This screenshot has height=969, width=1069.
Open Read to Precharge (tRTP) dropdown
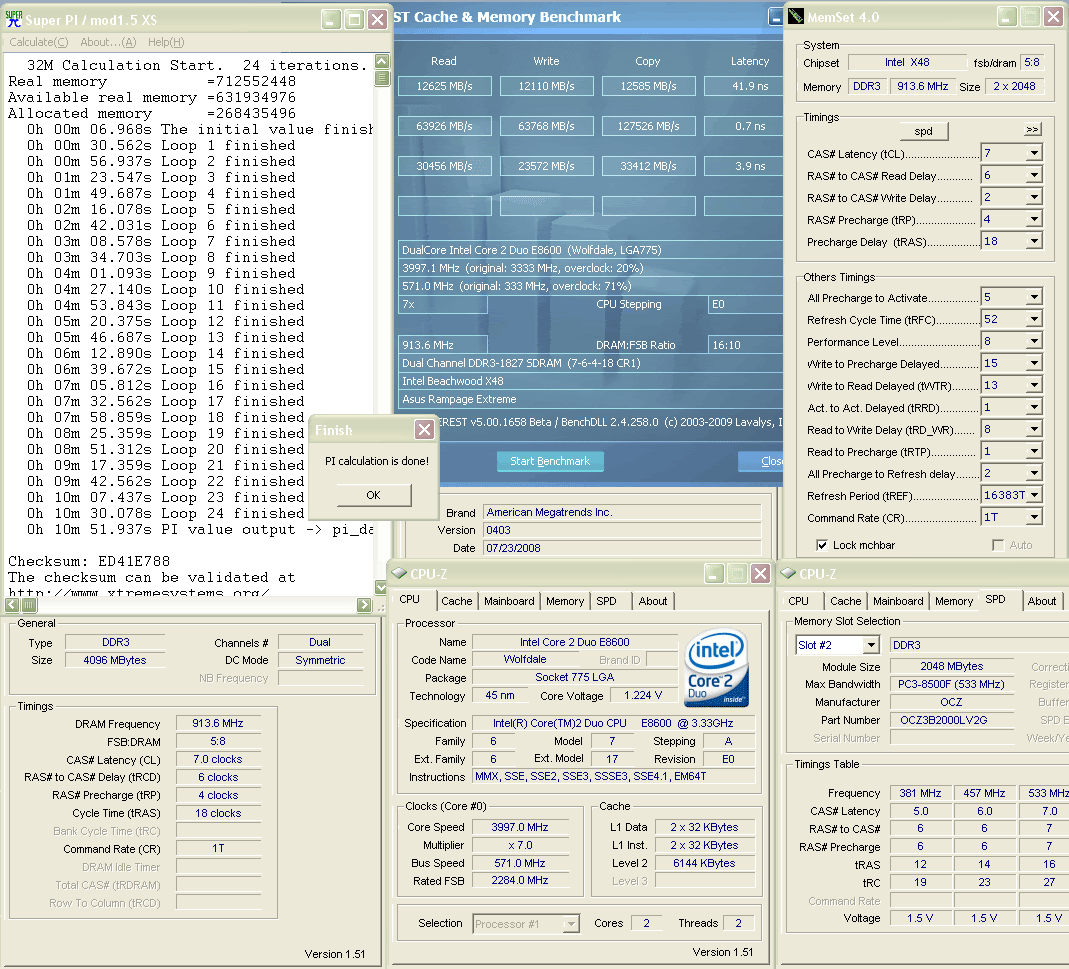tap(1034, 451)
